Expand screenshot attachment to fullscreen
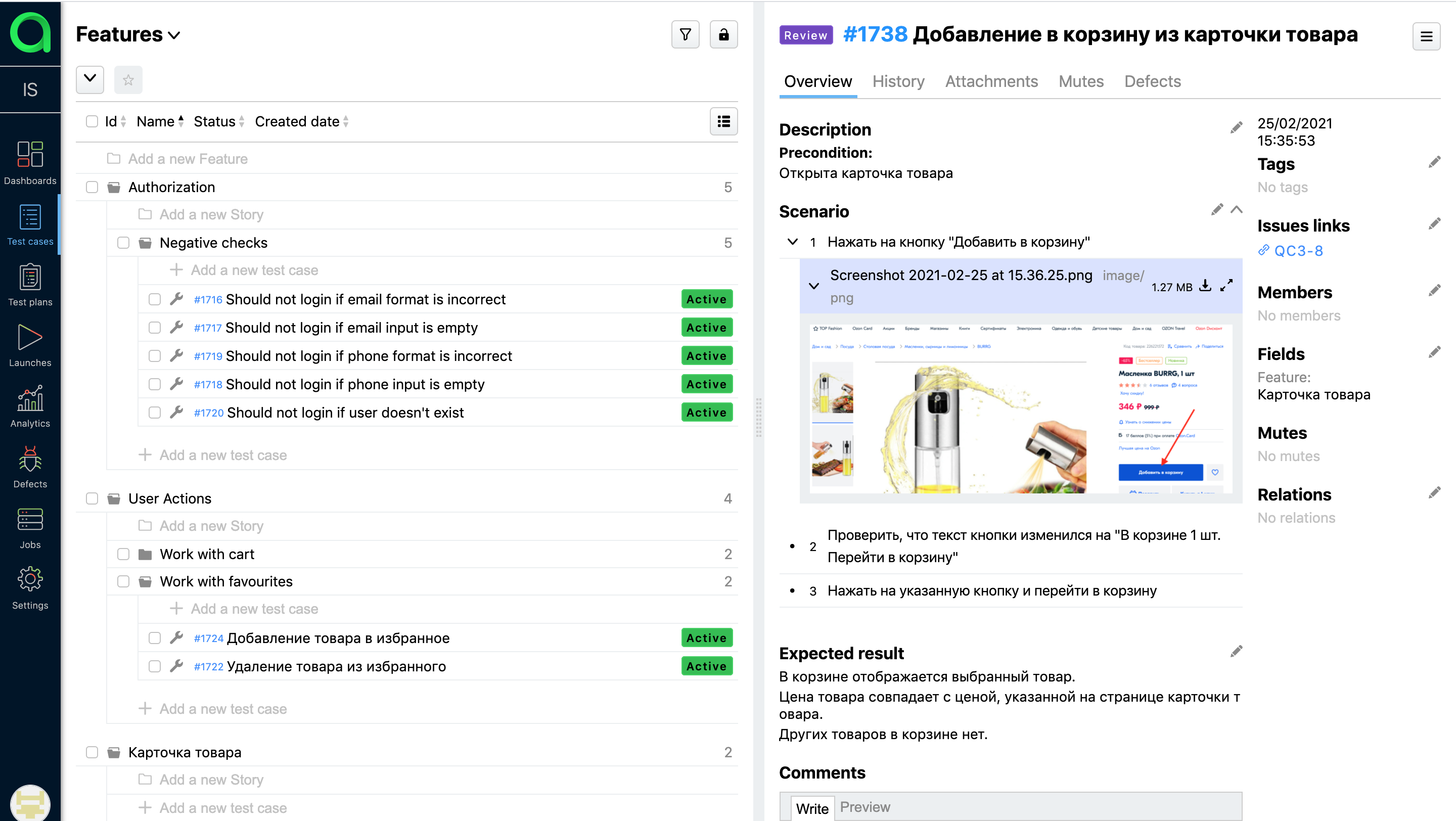 [1226, 286]
